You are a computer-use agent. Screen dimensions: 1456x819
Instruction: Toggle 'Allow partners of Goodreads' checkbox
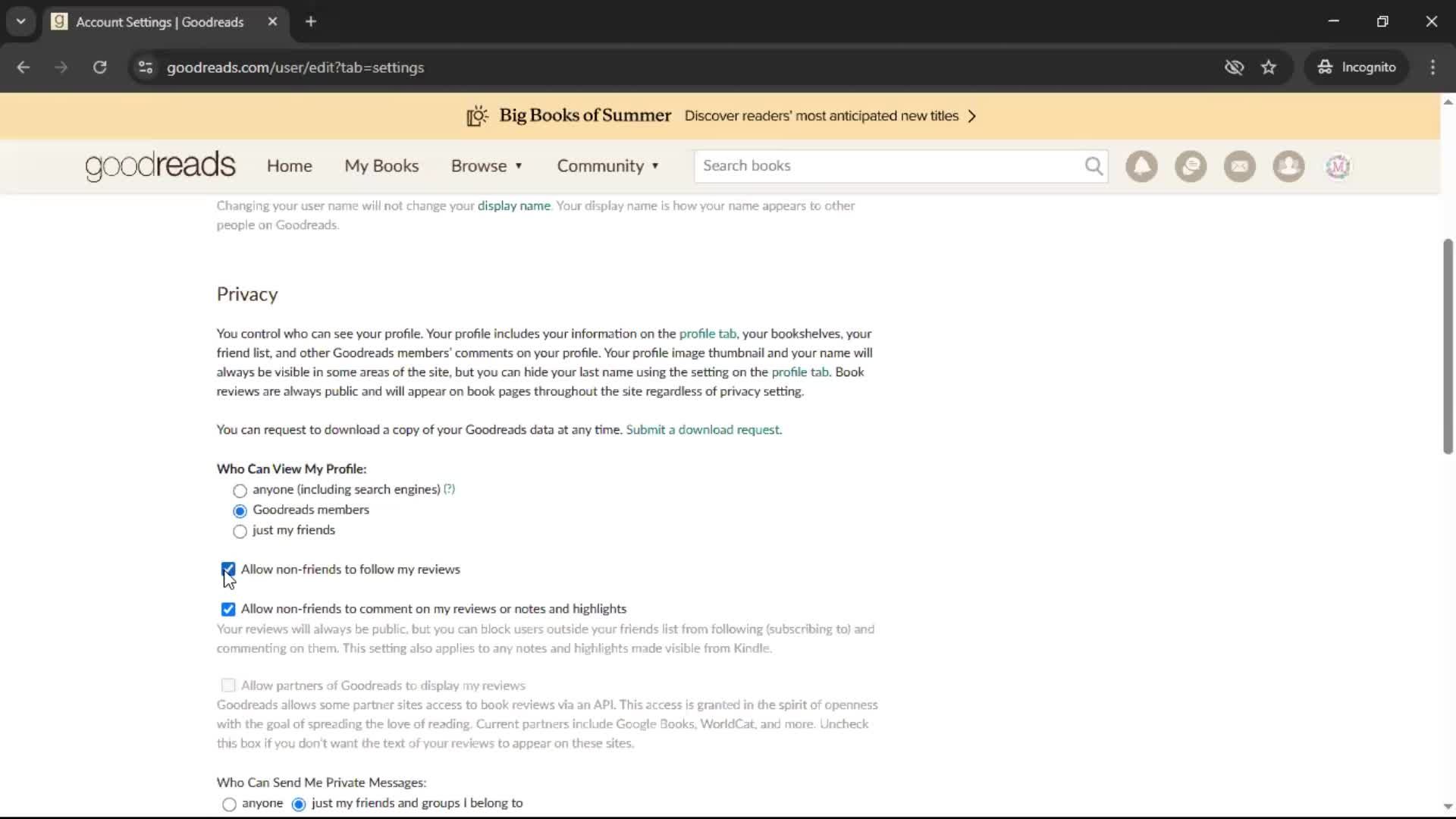point(228,686)
